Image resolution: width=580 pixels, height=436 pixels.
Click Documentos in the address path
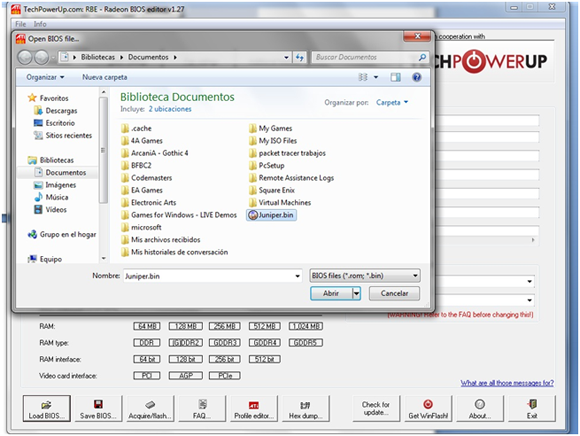pos(148,57)
